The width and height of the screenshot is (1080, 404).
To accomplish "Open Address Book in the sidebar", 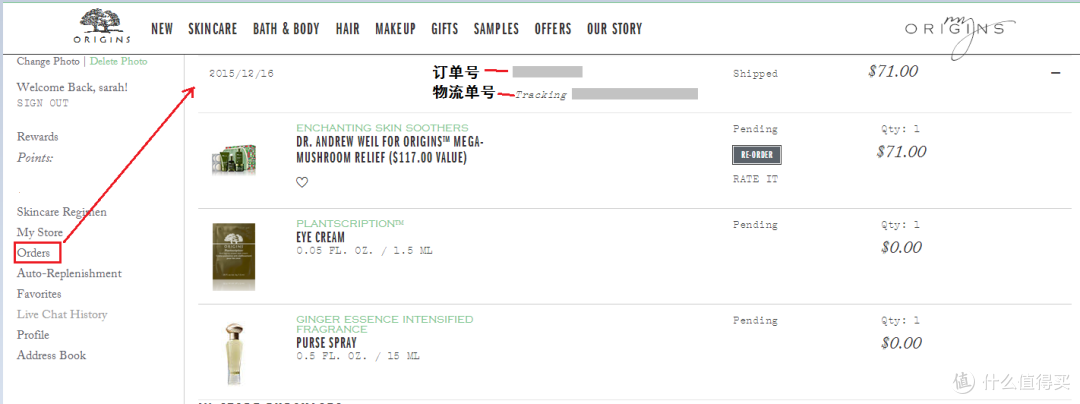I will point(52,356).
